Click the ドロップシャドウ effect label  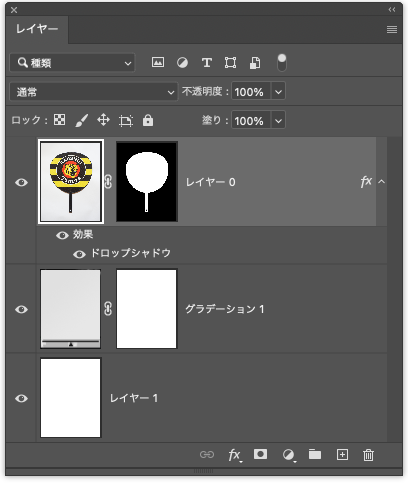point(131,253)
